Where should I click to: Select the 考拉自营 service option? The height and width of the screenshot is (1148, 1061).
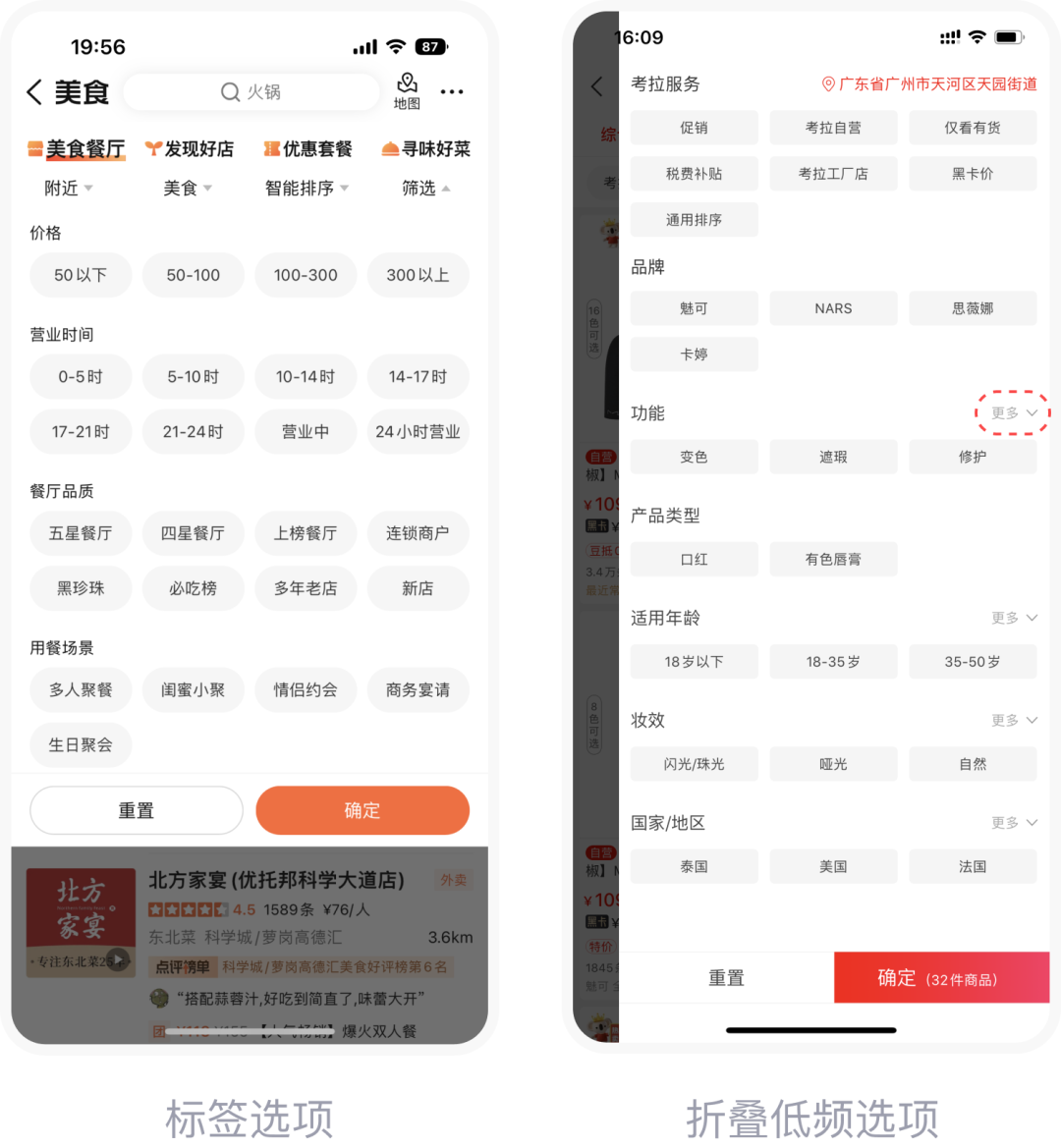point(833,128)
